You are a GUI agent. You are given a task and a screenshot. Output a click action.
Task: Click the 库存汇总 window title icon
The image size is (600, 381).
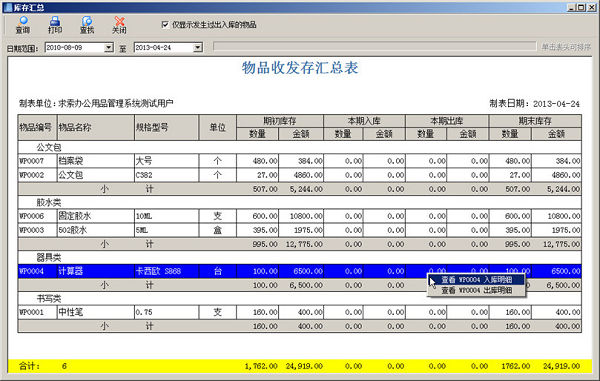point(8,7)
